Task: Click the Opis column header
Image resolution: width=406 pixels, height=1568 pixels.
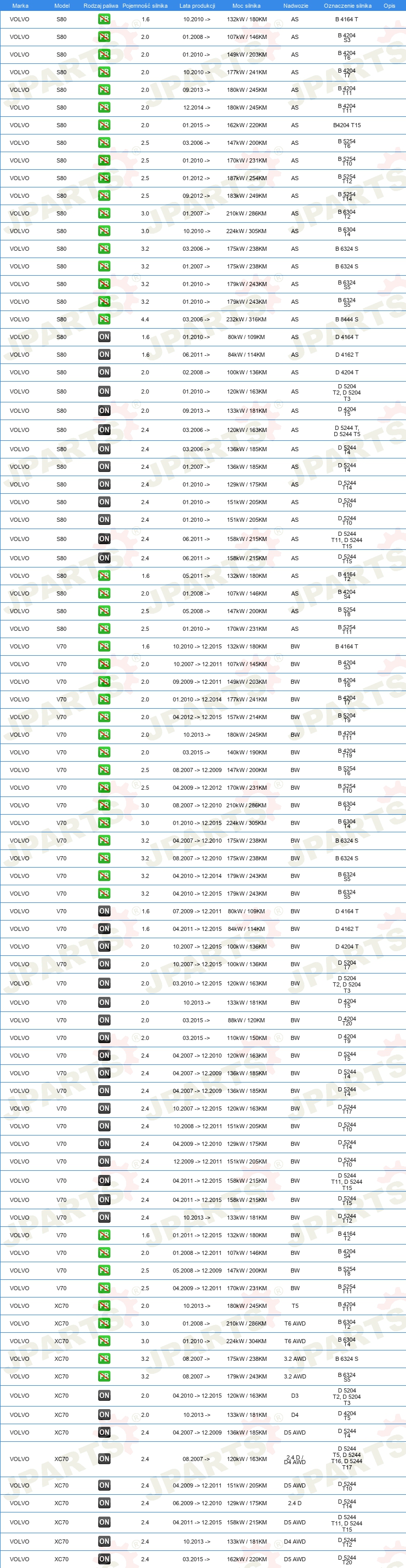Action: tap(389, 6)
